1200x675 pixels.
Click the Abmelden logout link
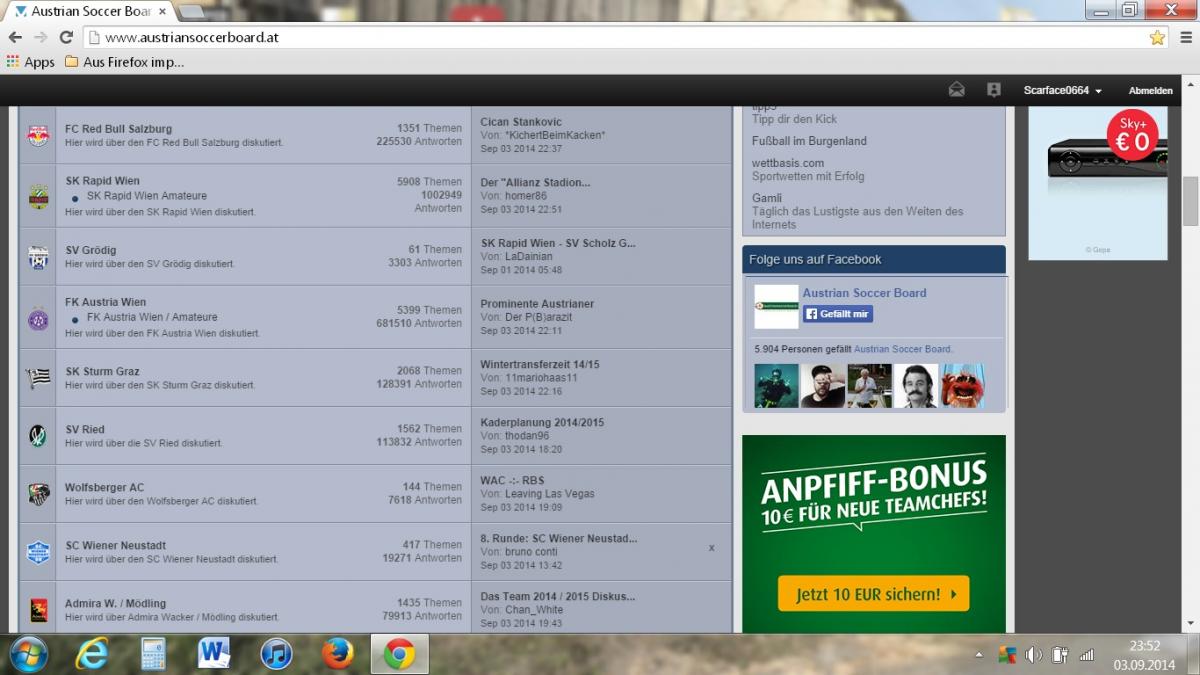pyautogui.click(x=1150, y=91)
